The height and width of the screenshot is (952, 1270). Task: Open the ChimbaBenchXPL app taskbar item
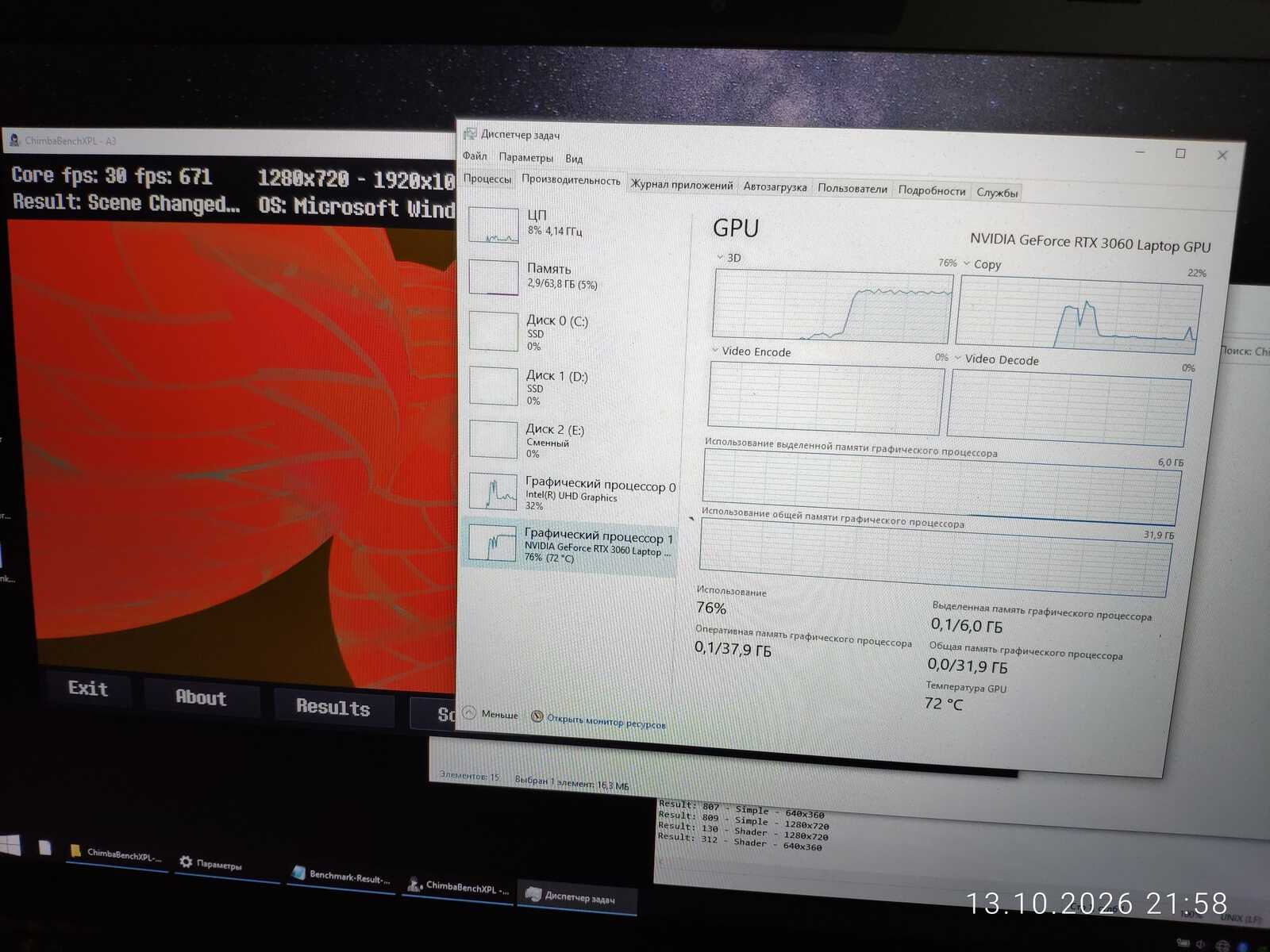click(x=458, y=886)
